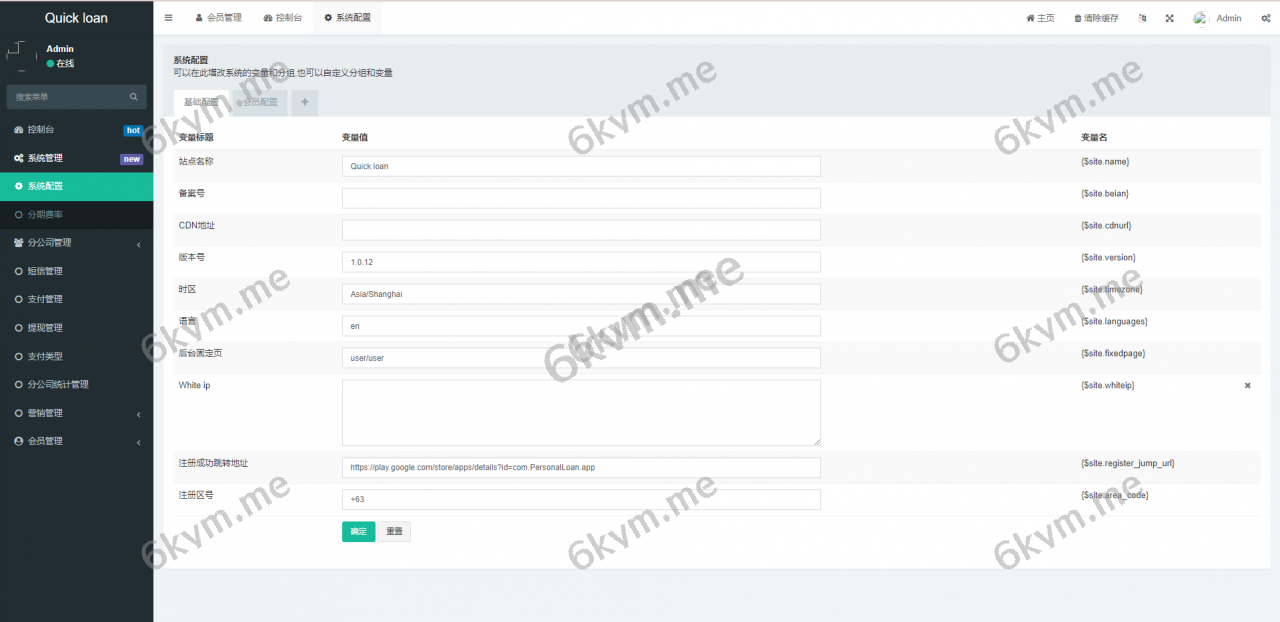Click the 清除缓存 trash button
The height and width of the screenshot is (622, 1280).
1096,18
